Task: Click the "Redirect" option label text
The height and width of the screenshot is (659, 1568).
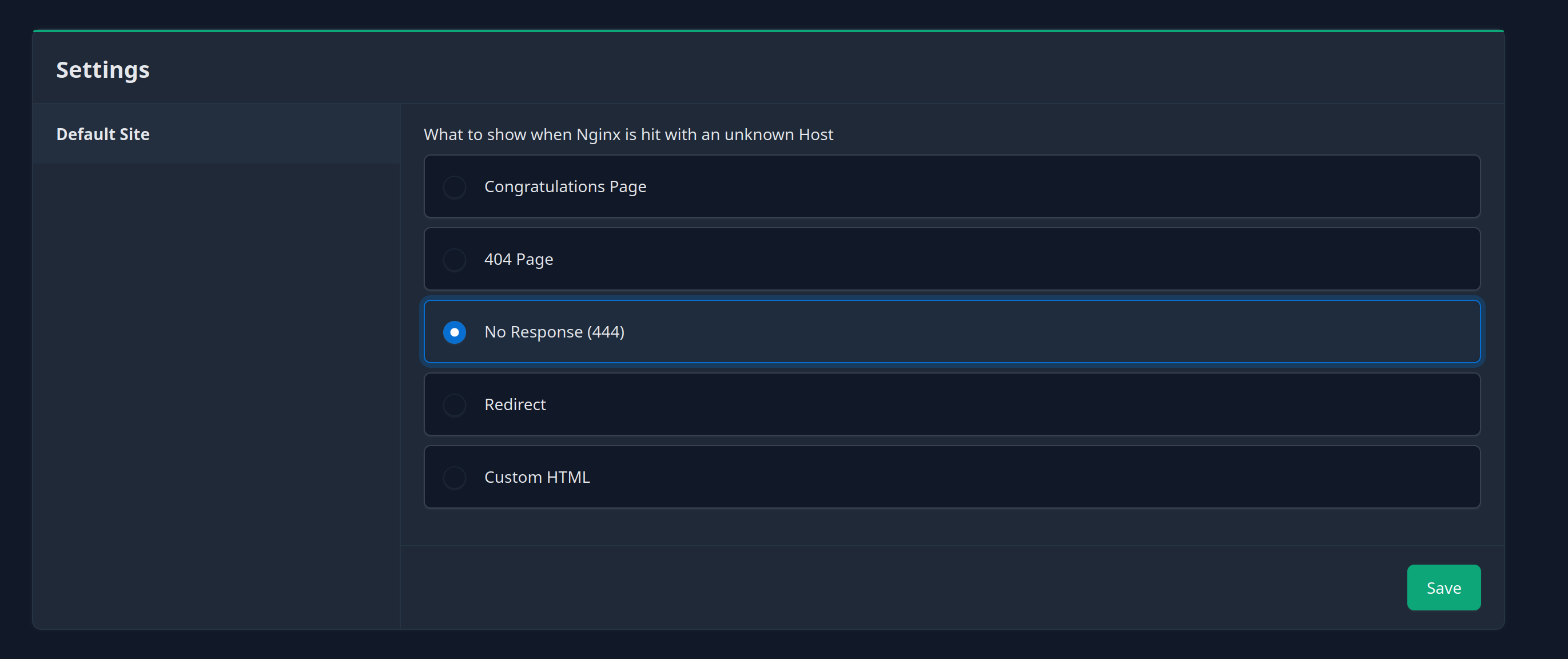Action: tap(515, 405)
